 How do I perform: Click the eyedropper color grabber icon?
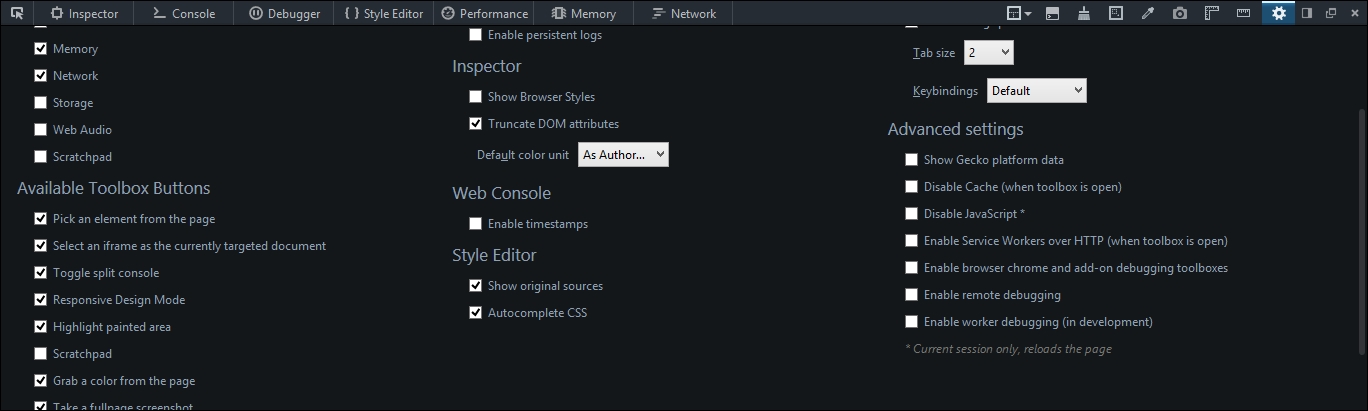[1149, 13]
